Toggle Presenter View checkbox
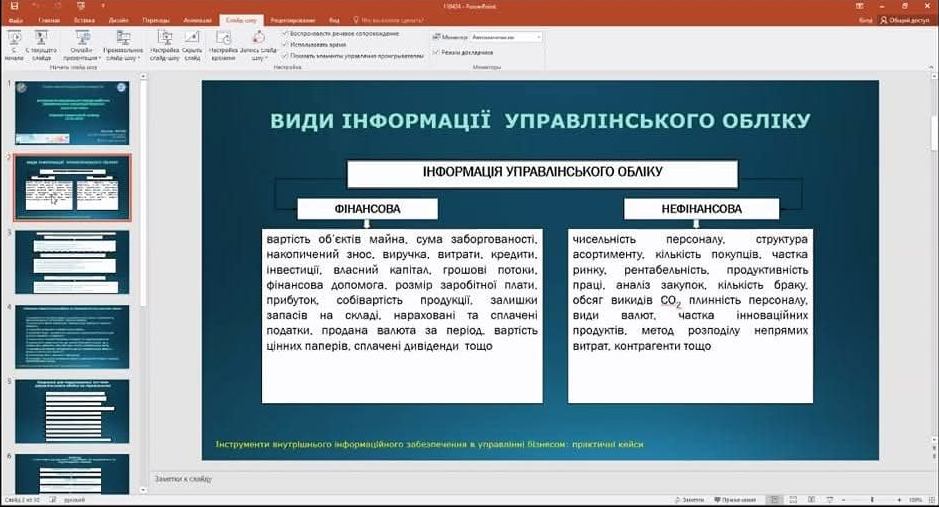Viewport: 939px width, 507px height. pos(436,52)
